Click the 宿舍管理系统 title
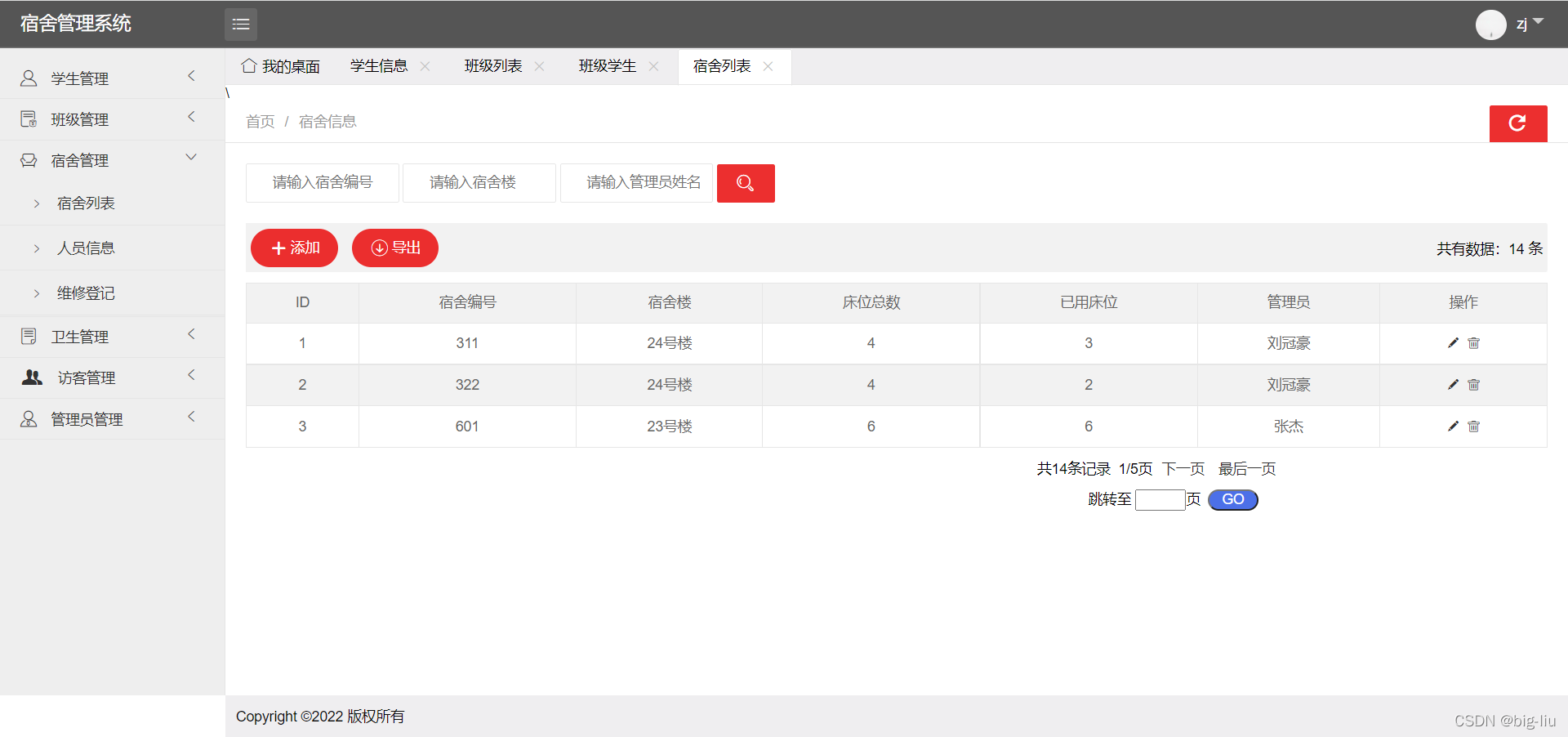The height and width of the screenshot is (737, 1568). tap(76, 24)
